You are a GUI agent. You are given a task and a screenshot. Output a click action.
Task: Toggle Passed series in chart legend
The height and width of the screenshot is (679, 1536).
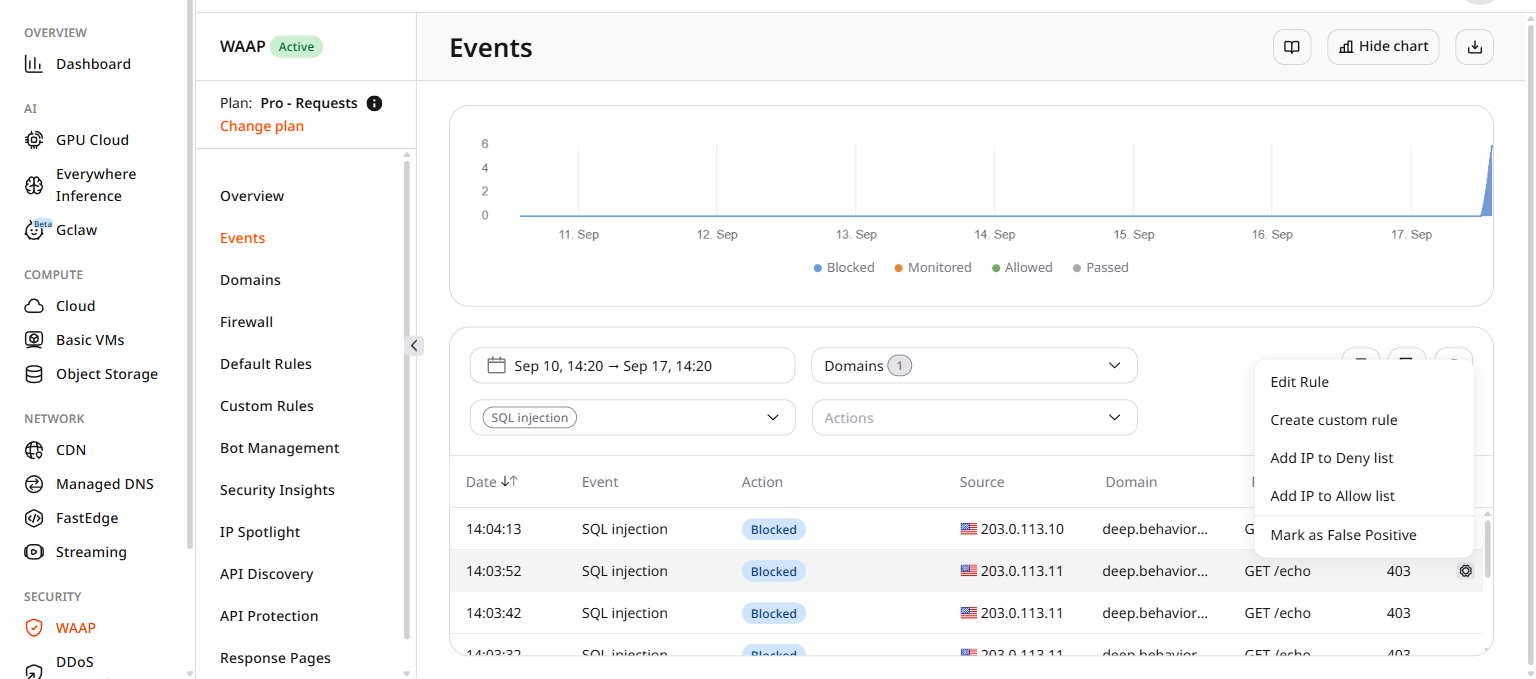pyautogui.click(x=1100, y=268)
